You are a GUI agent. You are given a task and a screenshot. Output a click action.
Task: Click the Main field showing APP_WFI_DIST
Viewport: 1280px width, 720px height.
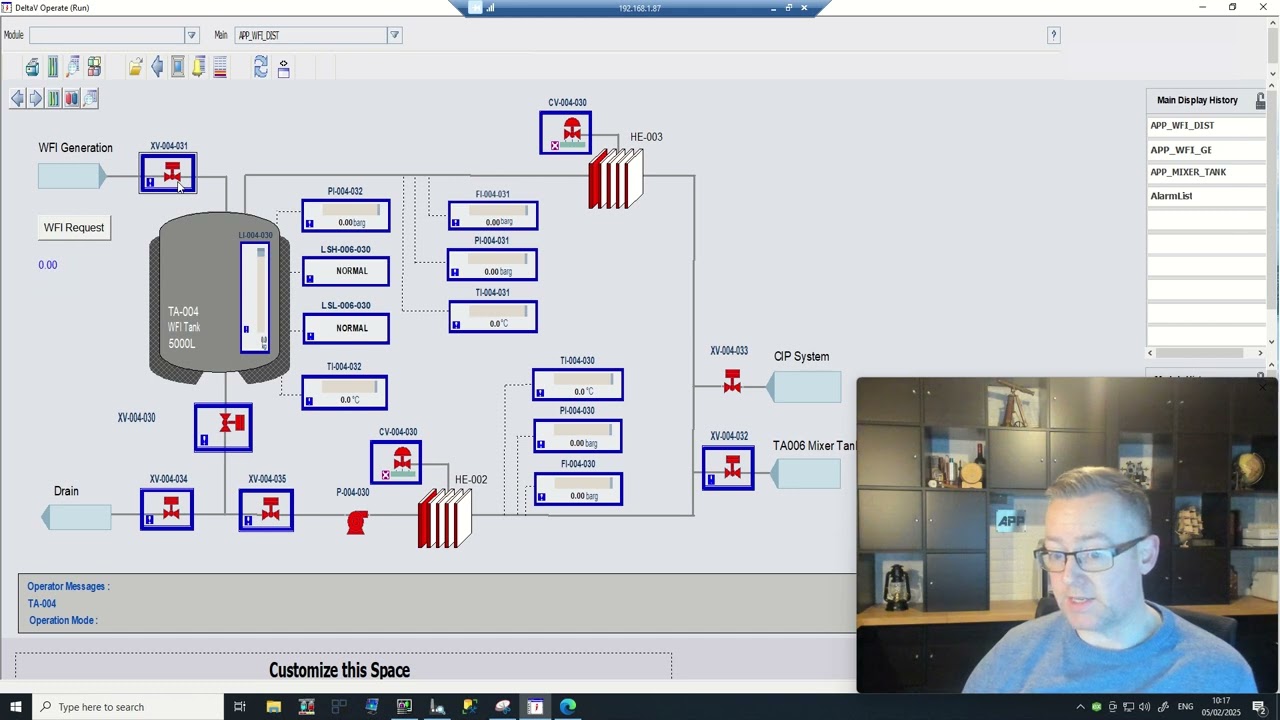coord(311,35)
